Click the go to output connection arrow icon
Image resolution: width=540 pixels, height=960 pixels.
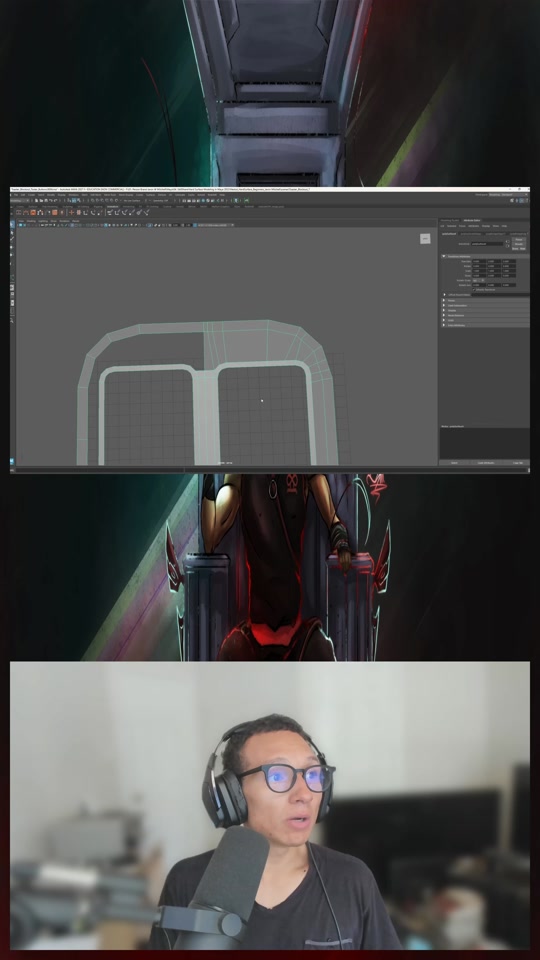coord(508,246)
